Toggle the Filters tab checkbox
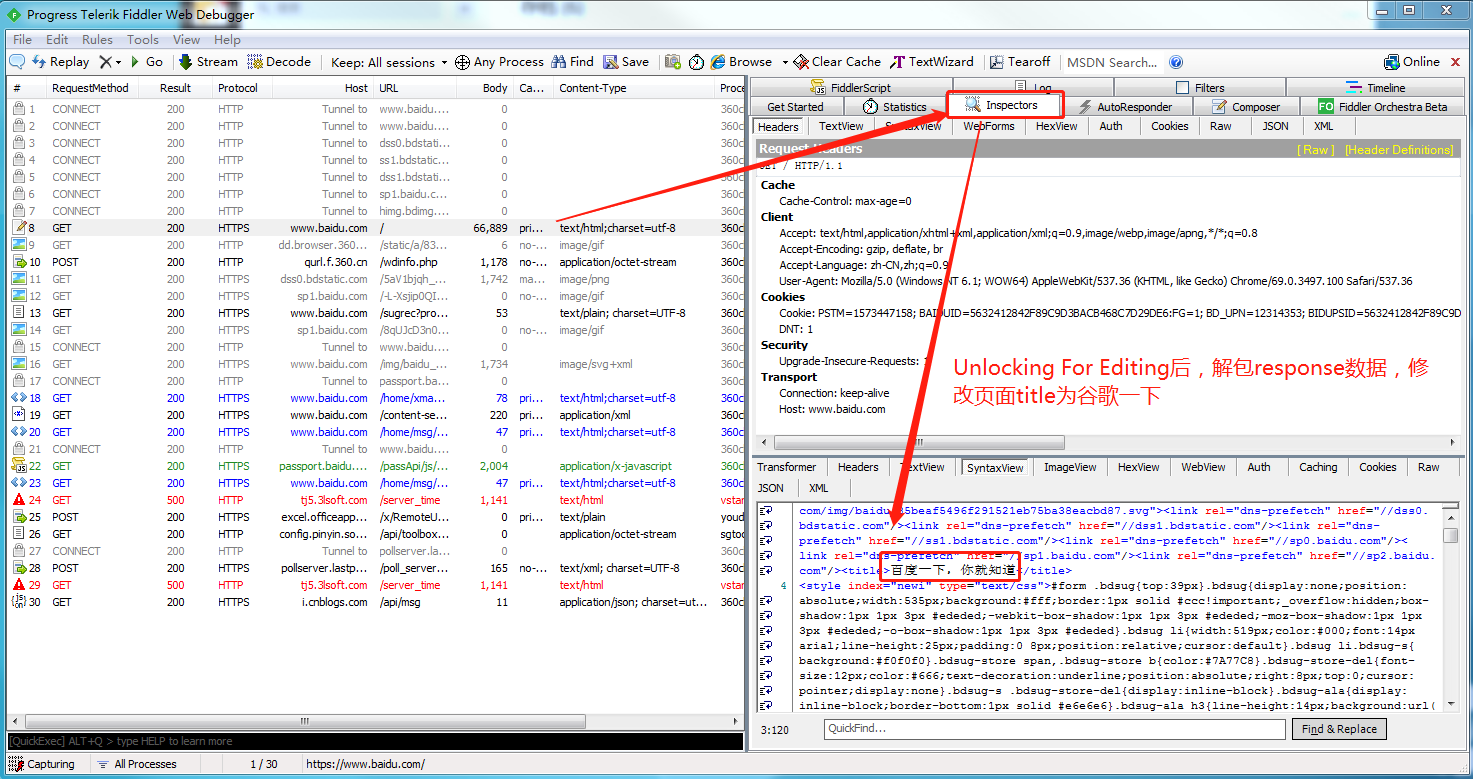This screenshot has width=1473, height=779. pyautogui.click(x=1183, y=88)
